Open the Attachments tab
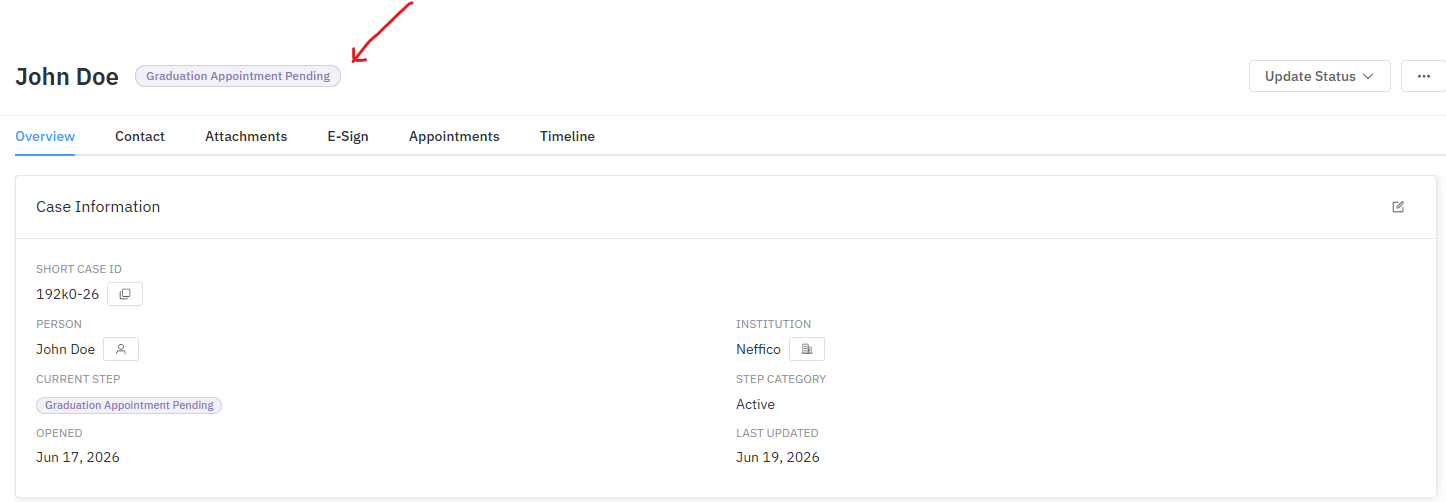 point(246,136)
